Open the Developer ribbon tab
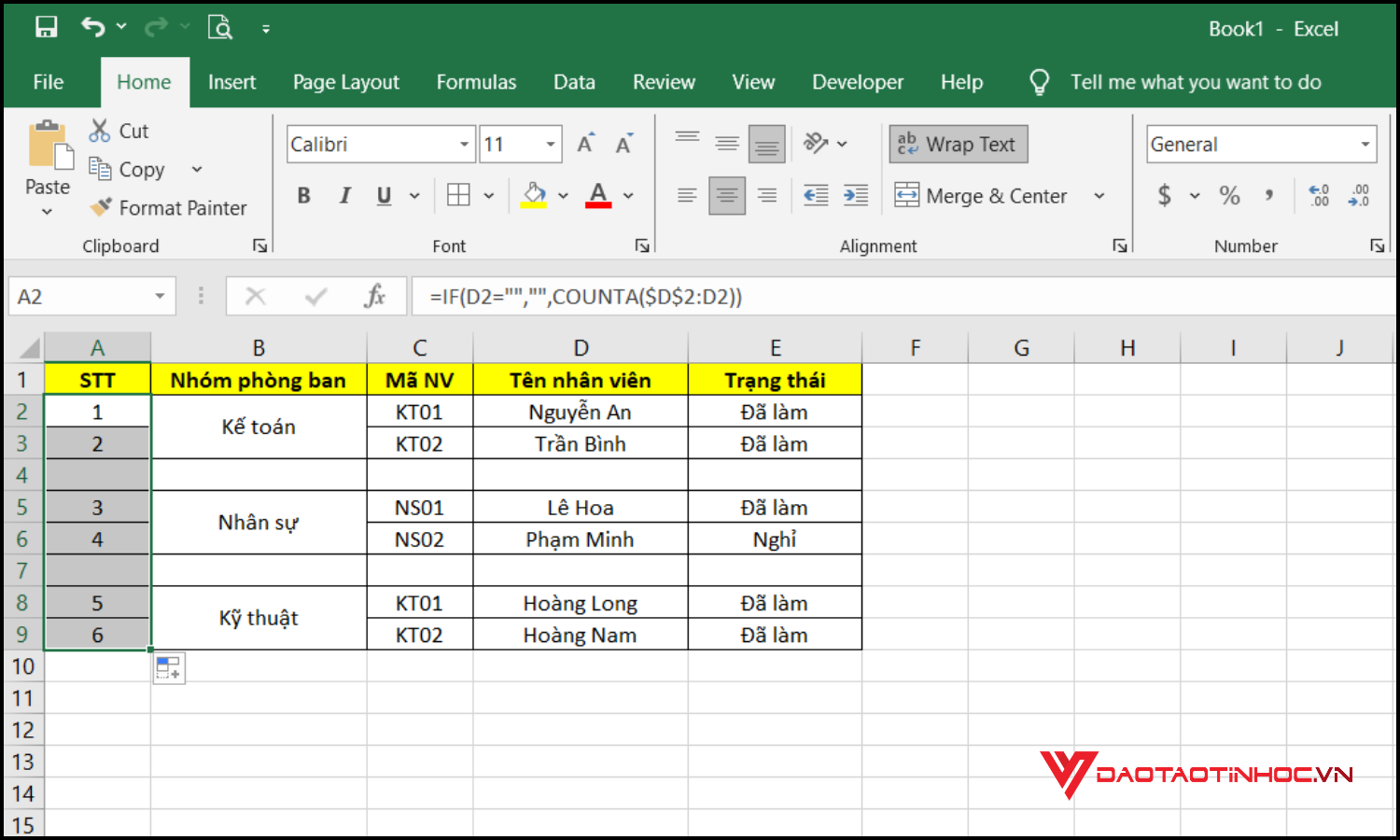The height and width of the screenshot is (840, 1400). (857, 82)
